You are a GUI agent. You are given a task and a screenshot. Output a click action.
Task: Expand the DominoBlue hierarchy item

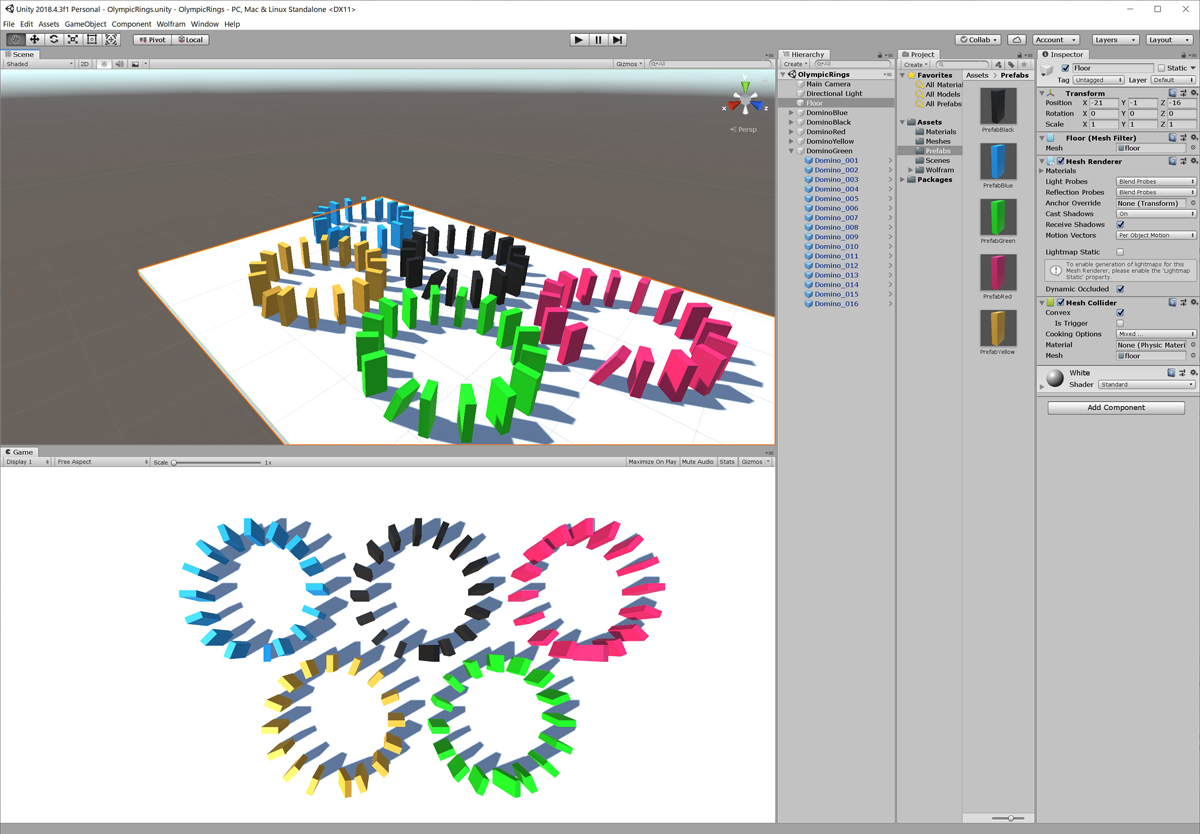click(x=791, y=113)
